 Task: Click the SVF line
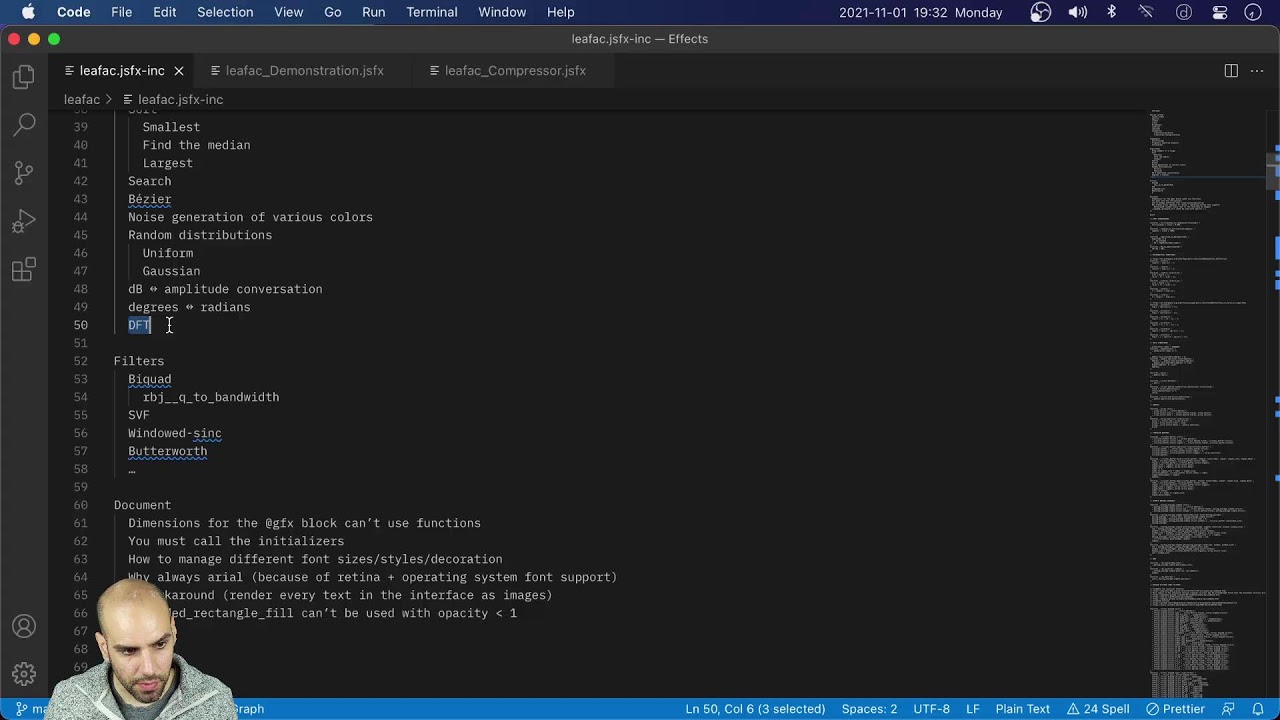(x=139, y=415)
